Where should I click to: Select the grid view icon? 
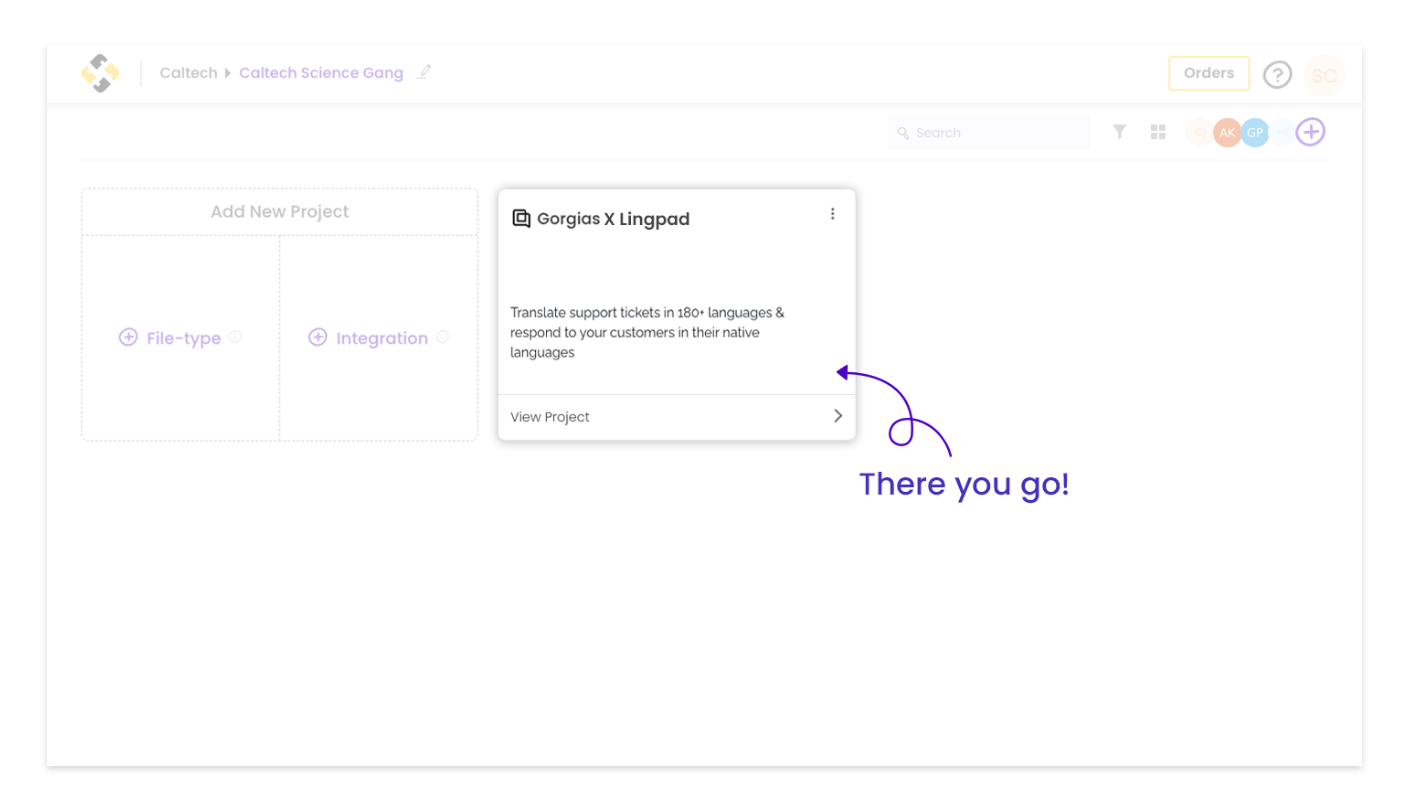[x=1157, y=132]
